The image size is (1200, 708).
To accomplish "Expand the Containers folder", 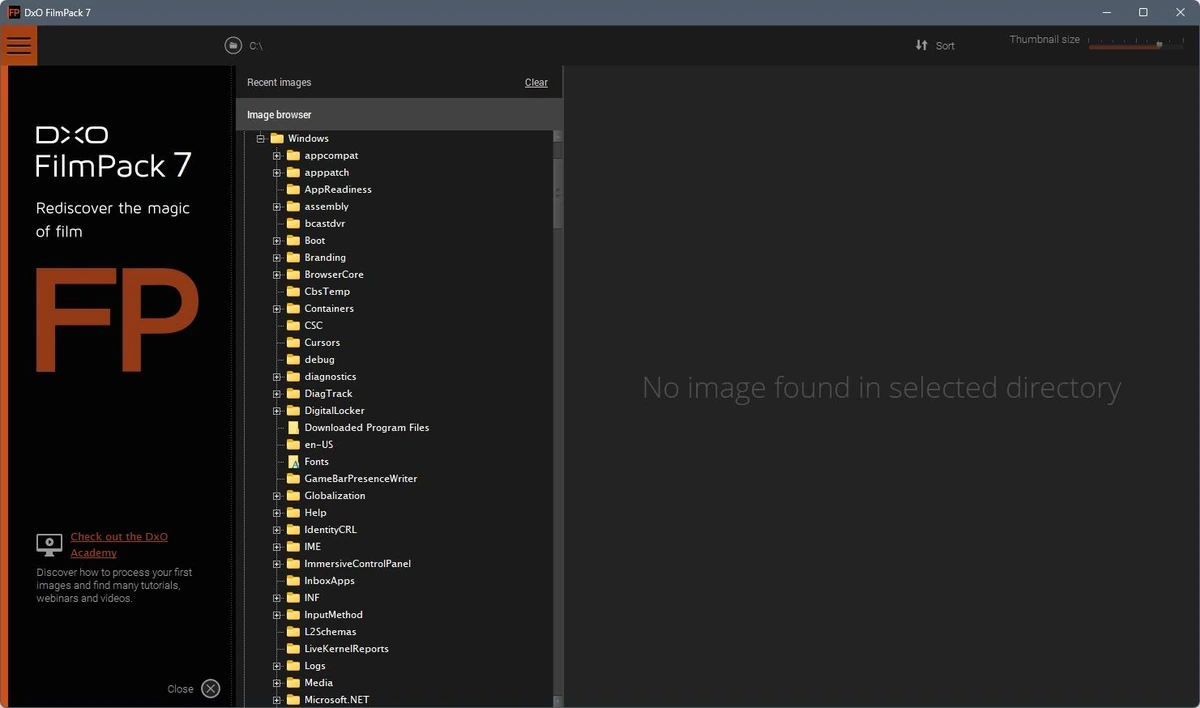I will pyautogui.click(x=277, y=309).
